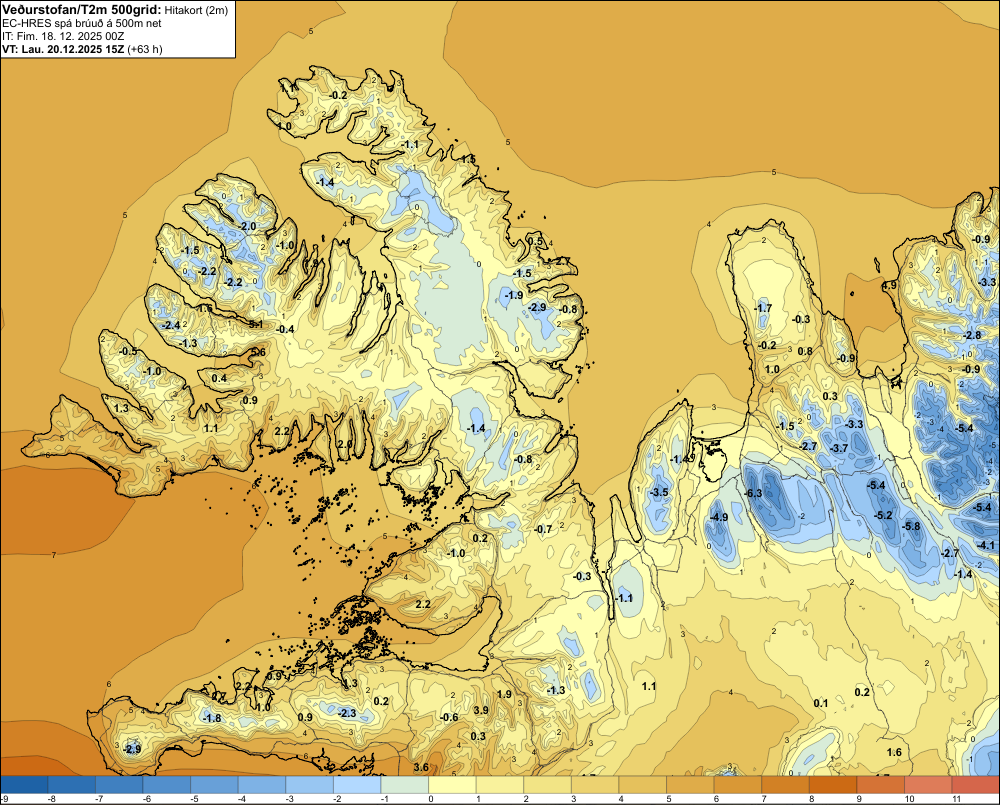
Task: Click the legend color between 4 and 5
Action: click(x=643, y=785)
